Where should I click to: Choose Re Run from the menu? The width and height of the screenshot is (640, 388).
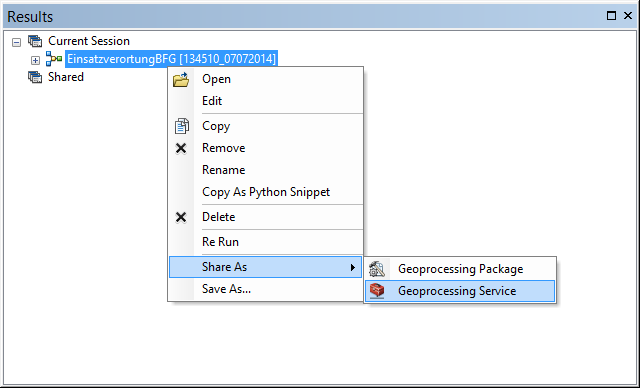coord(266,242)
